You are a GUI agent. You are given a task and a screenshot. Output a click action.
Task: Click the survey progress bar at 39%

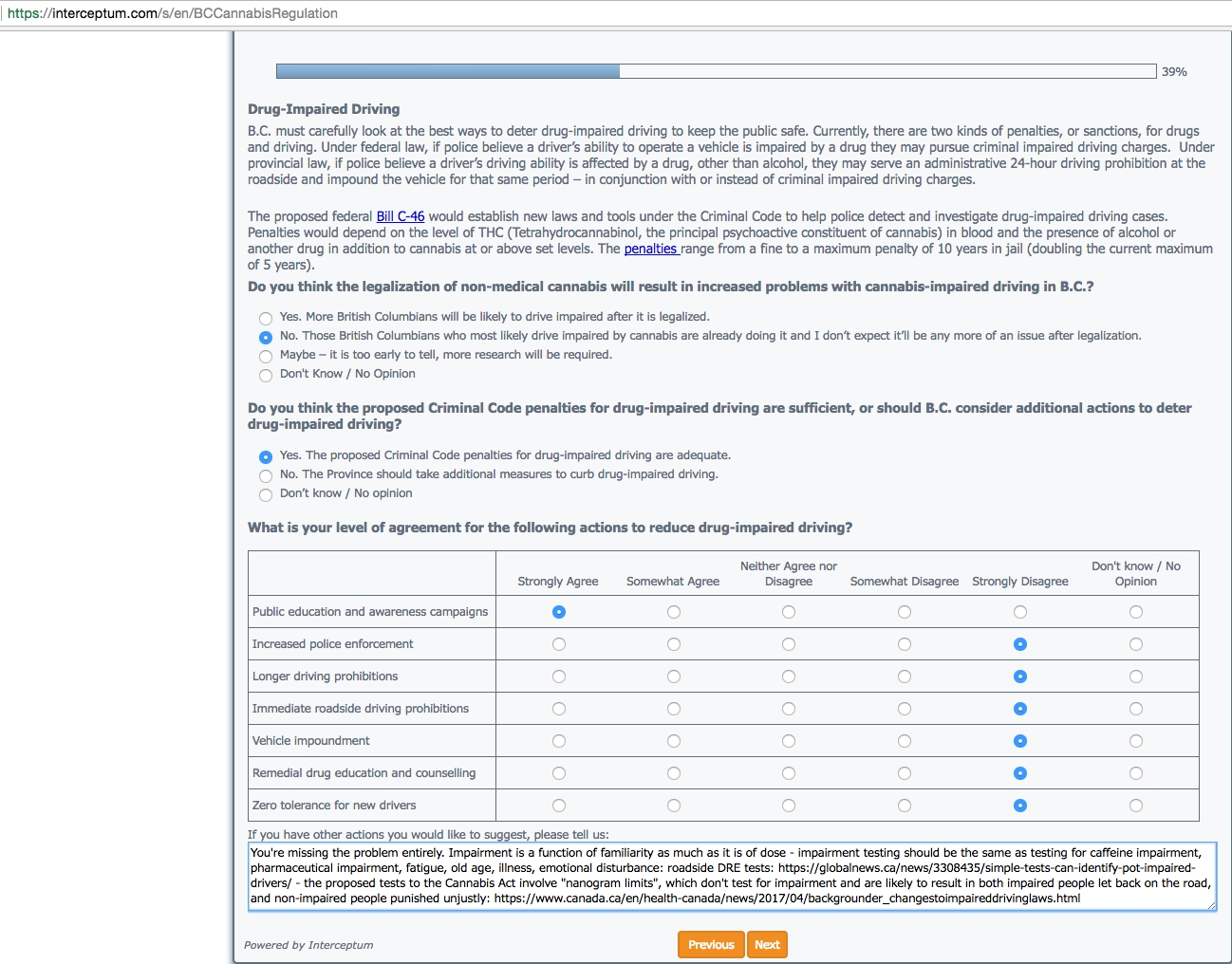coord(717,71)
